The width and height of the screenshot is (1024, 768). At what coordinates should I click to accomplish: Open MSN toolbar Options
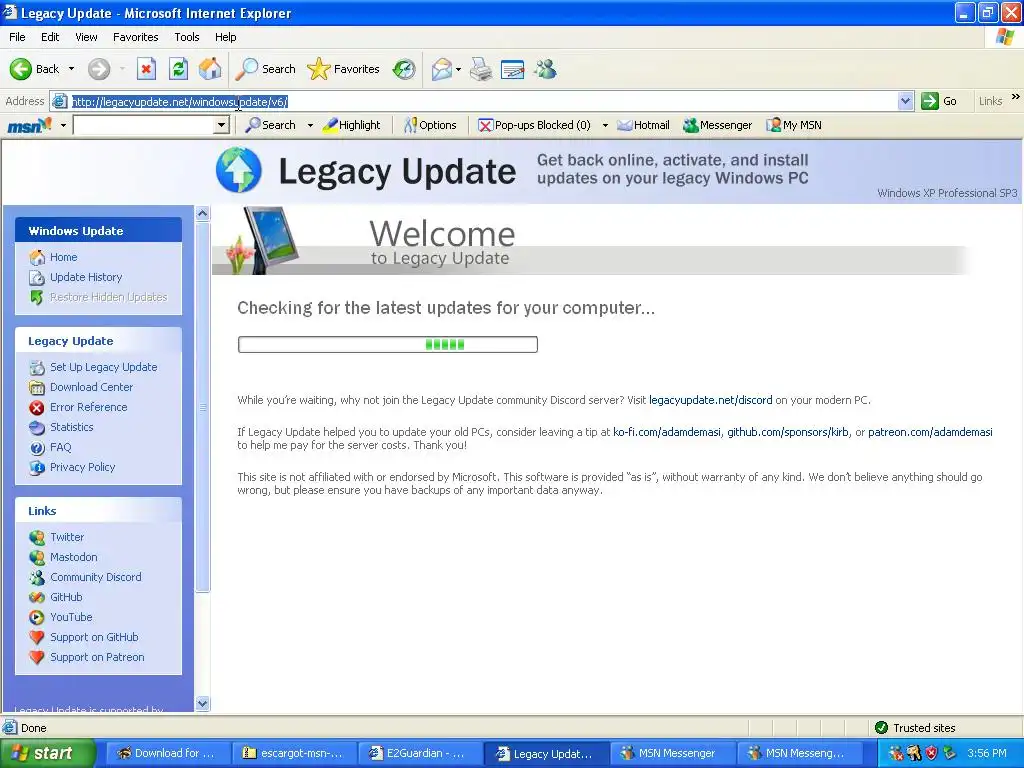pos(430,125)
